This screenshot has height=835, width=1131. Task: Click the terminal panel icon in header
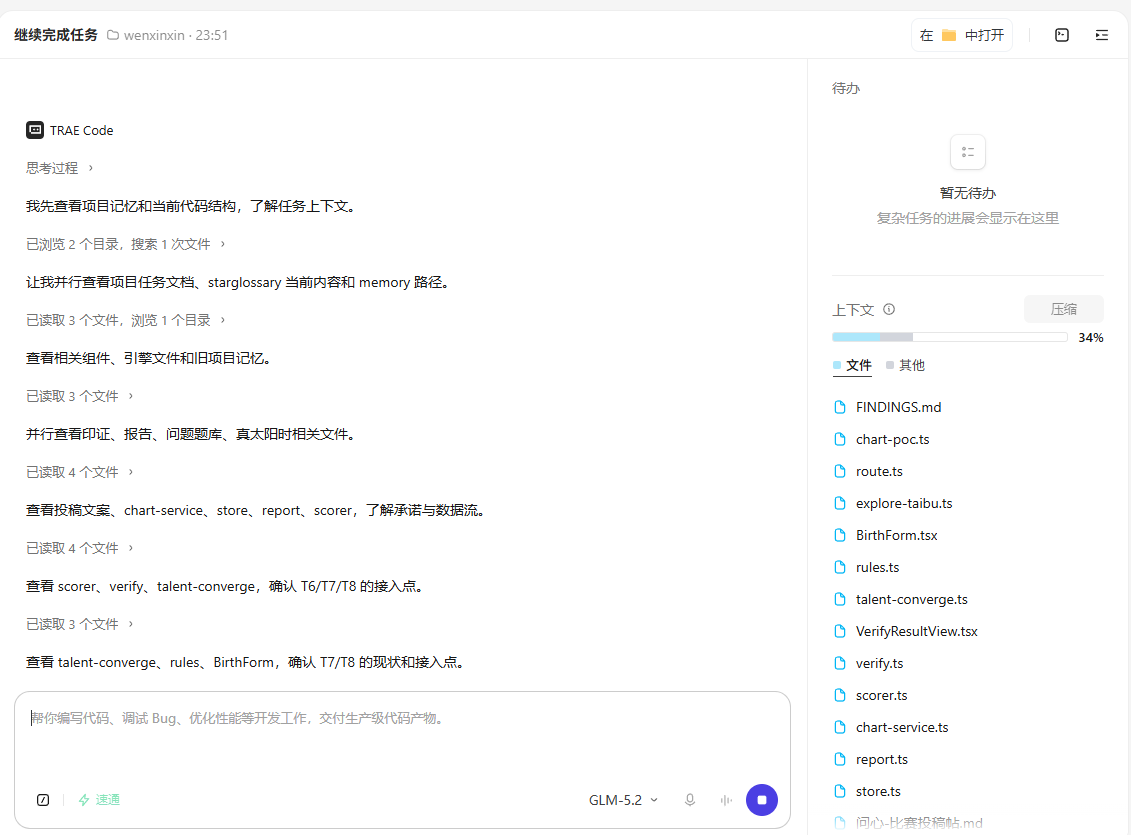click(x=1062, y=35)
